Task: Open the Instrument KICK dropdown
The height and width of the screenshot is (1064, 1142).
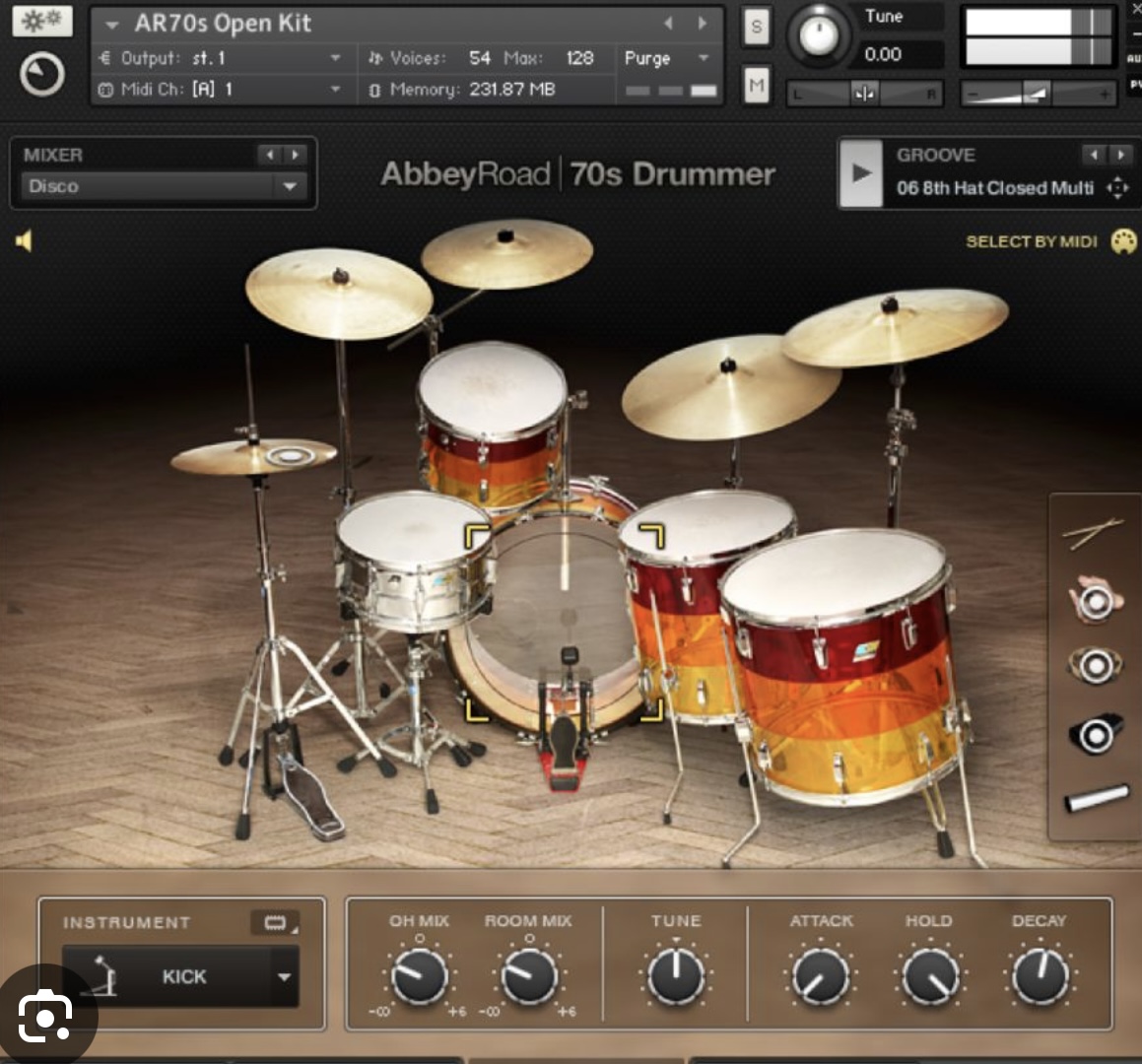Action: pyautogui.click(x=180, y=976)
